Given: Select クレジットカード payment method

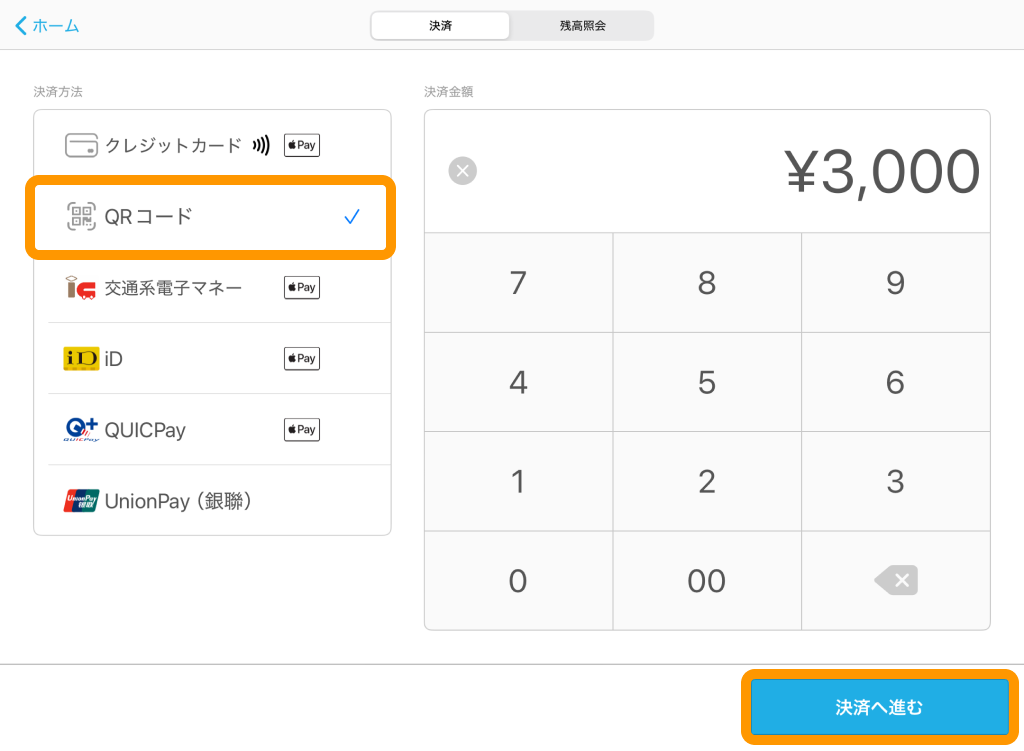Looking at the screenshot, I should tap(173, 146).
